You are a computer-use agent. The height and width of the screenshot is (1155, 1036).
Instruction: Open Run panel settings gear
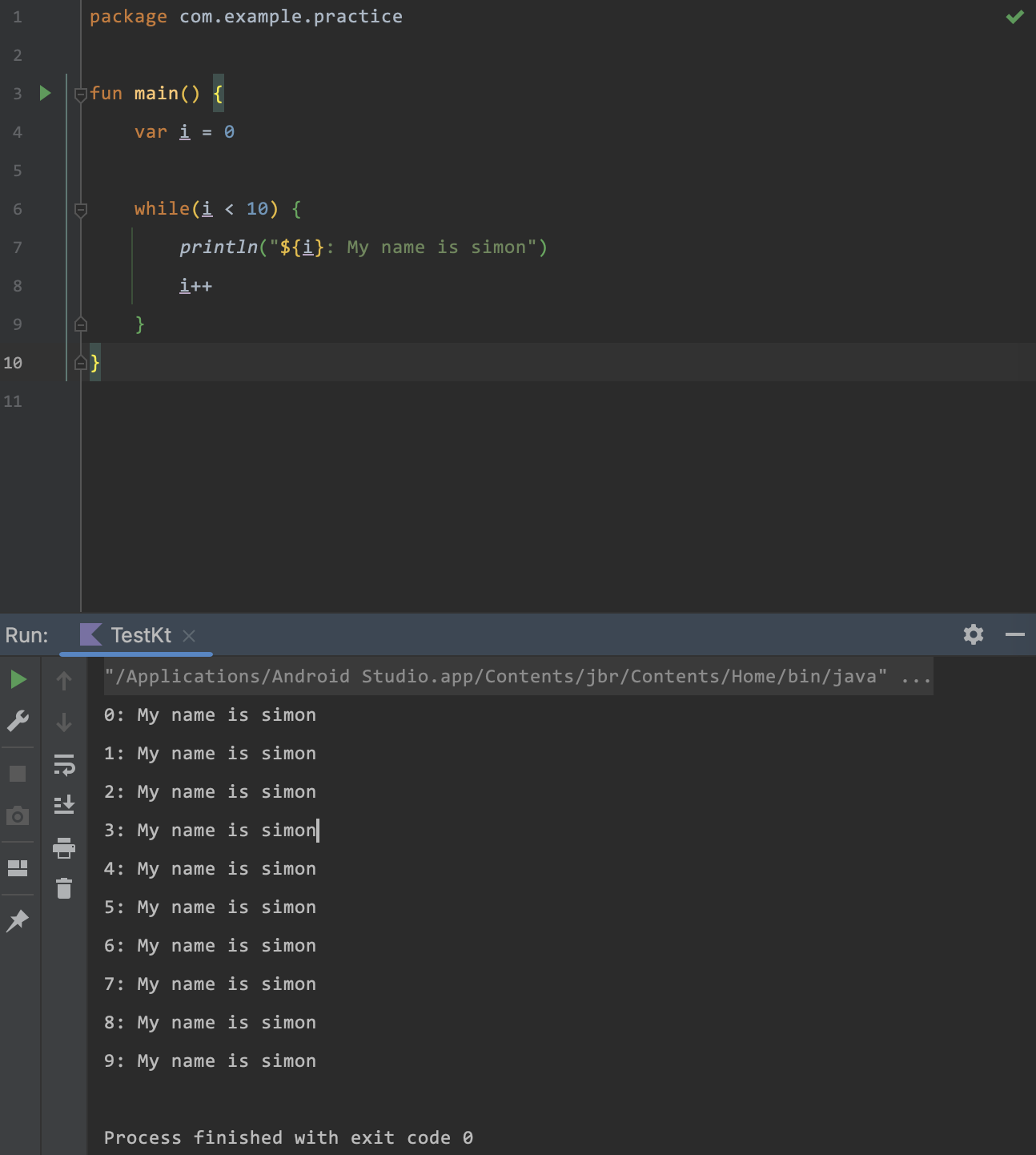974,634
